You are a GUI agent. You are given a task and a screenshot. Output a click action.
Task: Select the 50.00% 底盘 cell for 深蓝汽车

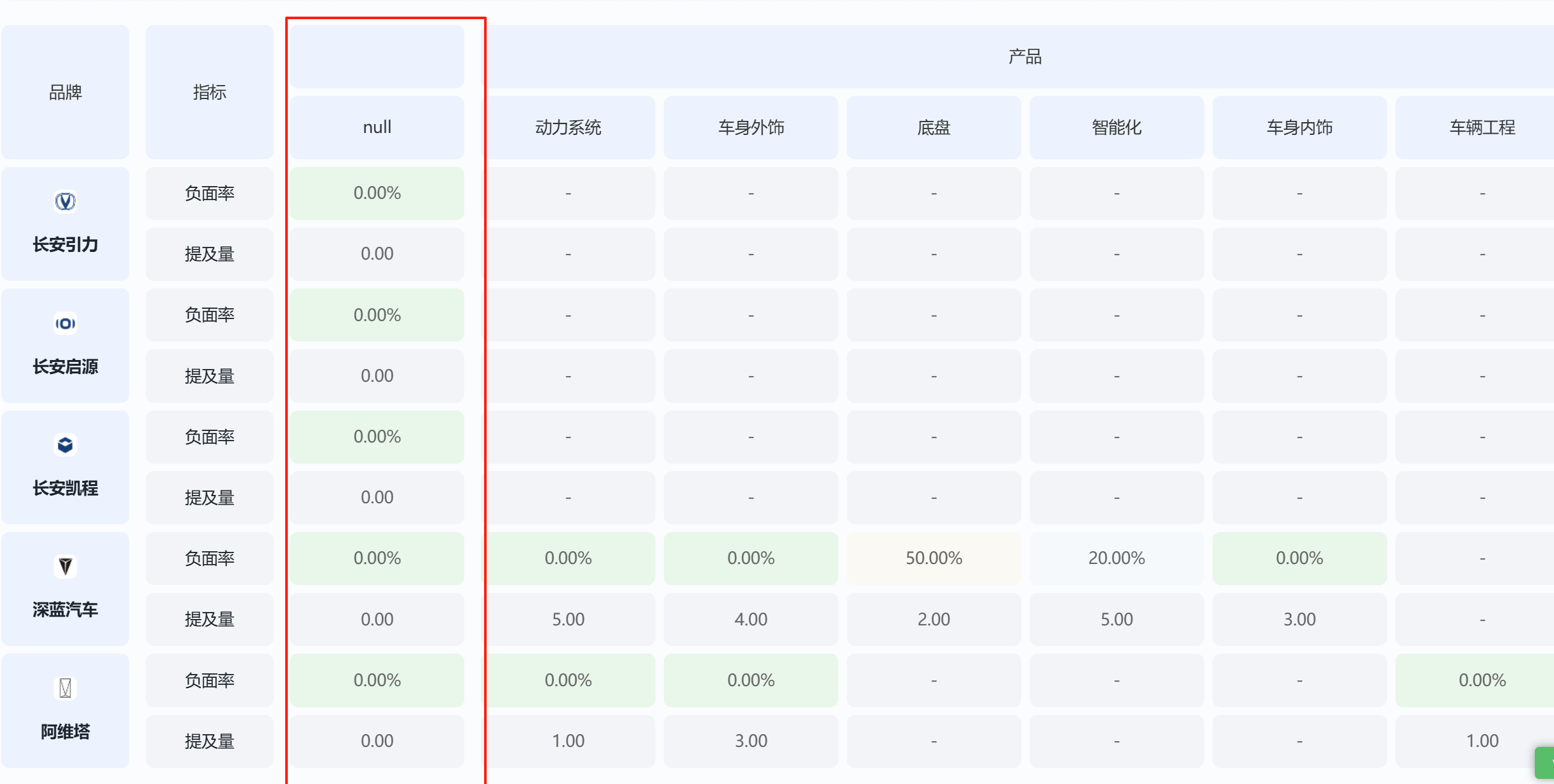coord(934,558)
